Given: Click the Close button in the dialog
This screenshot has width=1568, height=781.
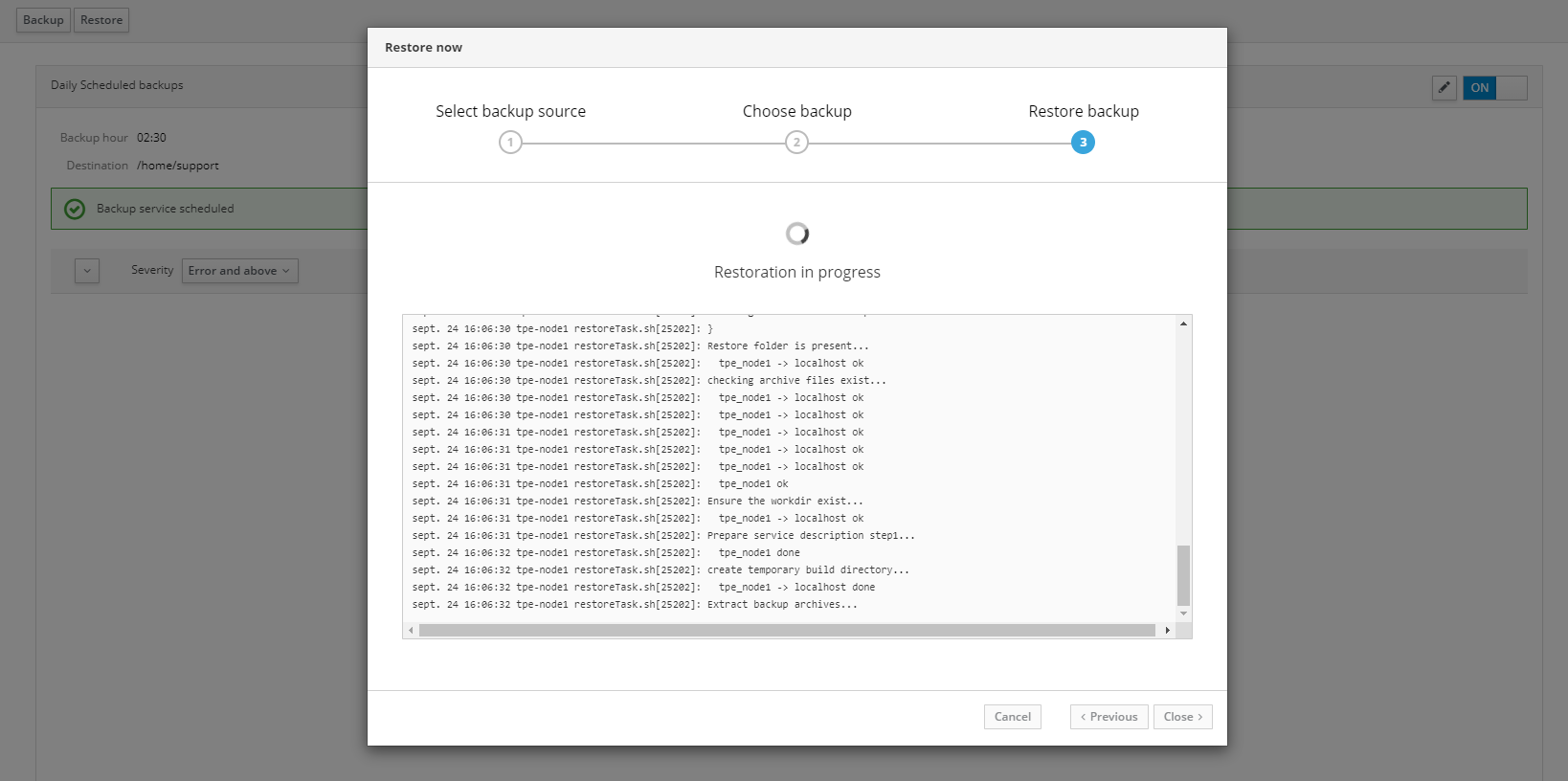Looking at the screenshot, I should tap(1182, 717).
